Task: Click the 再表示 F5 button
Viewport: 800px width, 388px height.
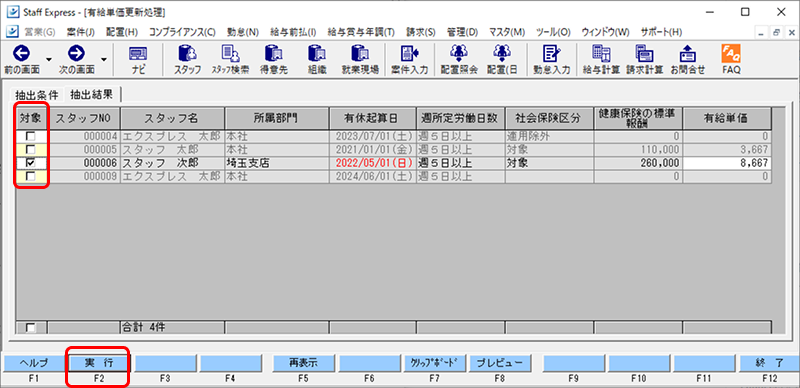Action: coord(303,363)
